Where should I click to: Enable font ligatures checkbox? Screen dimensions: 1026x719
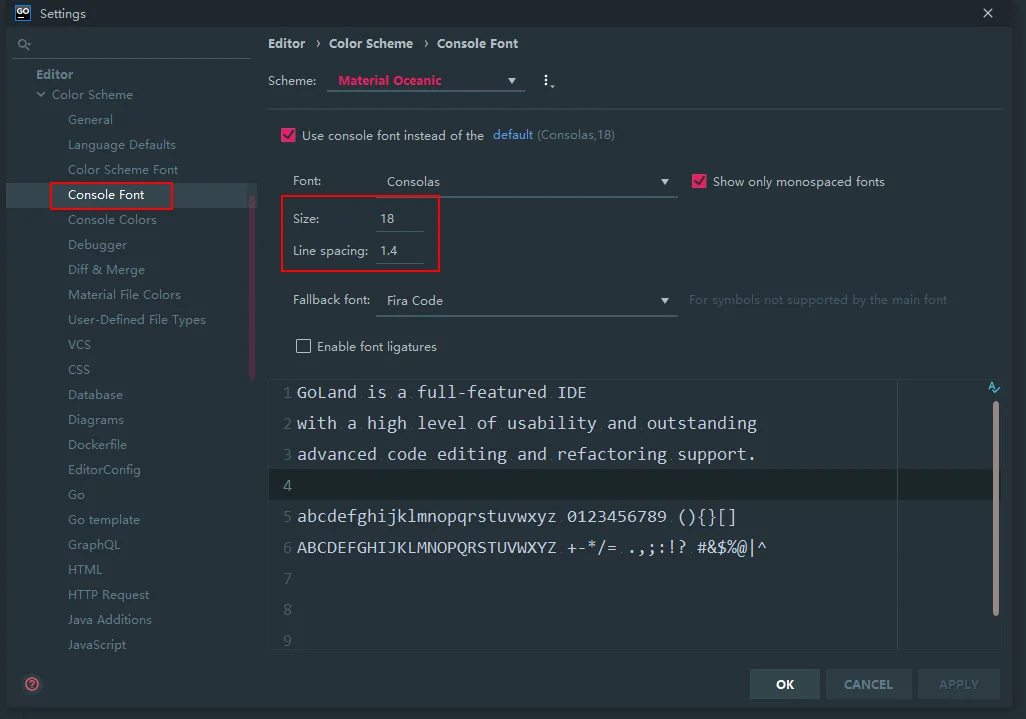[x=303, y=346]
